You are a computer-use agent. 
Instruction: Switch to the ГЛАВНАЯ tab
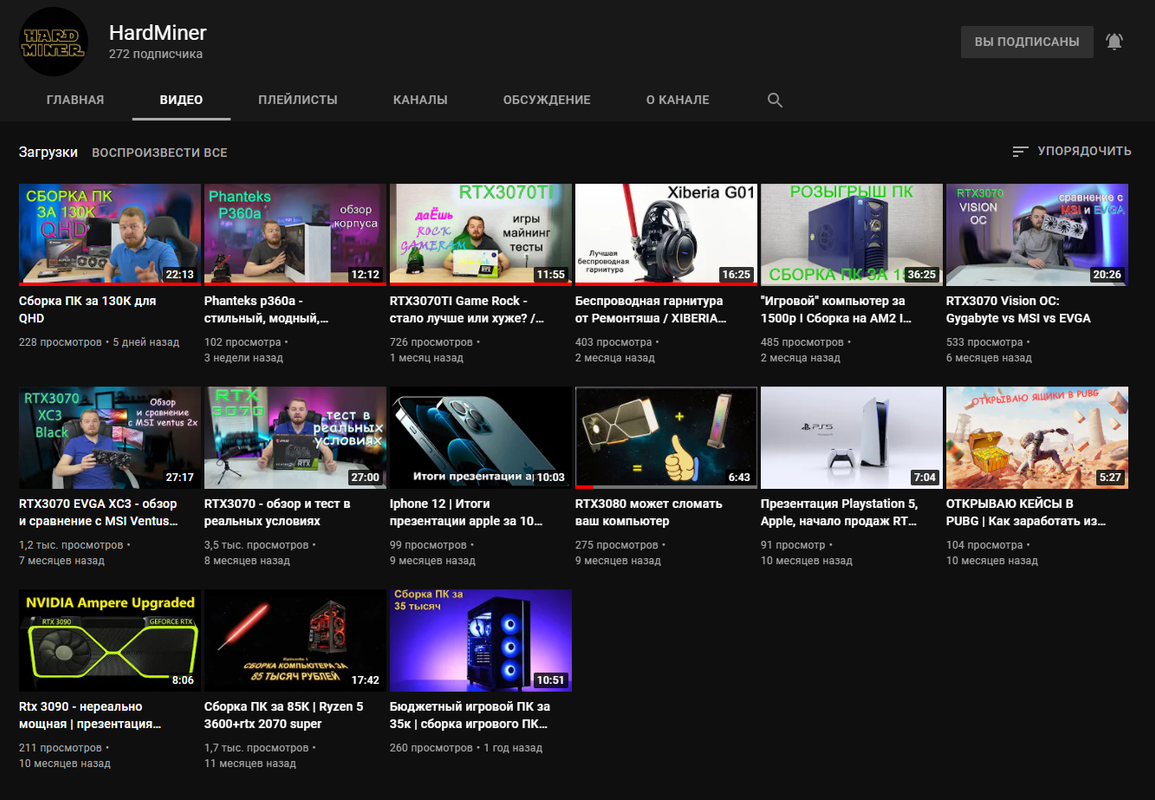coord(75,100)
